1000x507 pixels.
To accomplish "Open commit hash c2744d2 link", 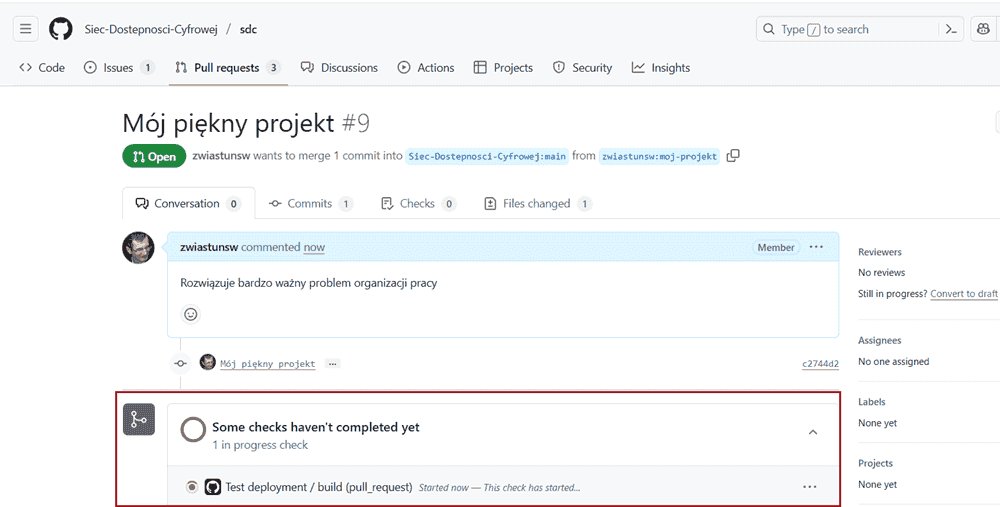I will [x=820, y=364].
